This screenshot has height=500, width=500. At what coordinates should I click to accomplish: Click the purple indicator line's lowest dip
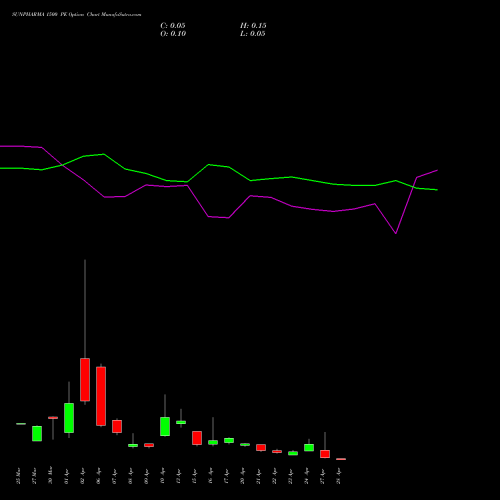tap(396, 233)
